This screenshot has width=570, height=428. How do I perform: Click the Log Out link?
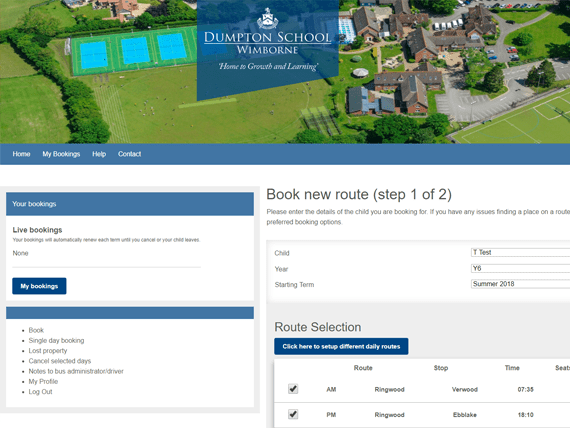[40, 392]
